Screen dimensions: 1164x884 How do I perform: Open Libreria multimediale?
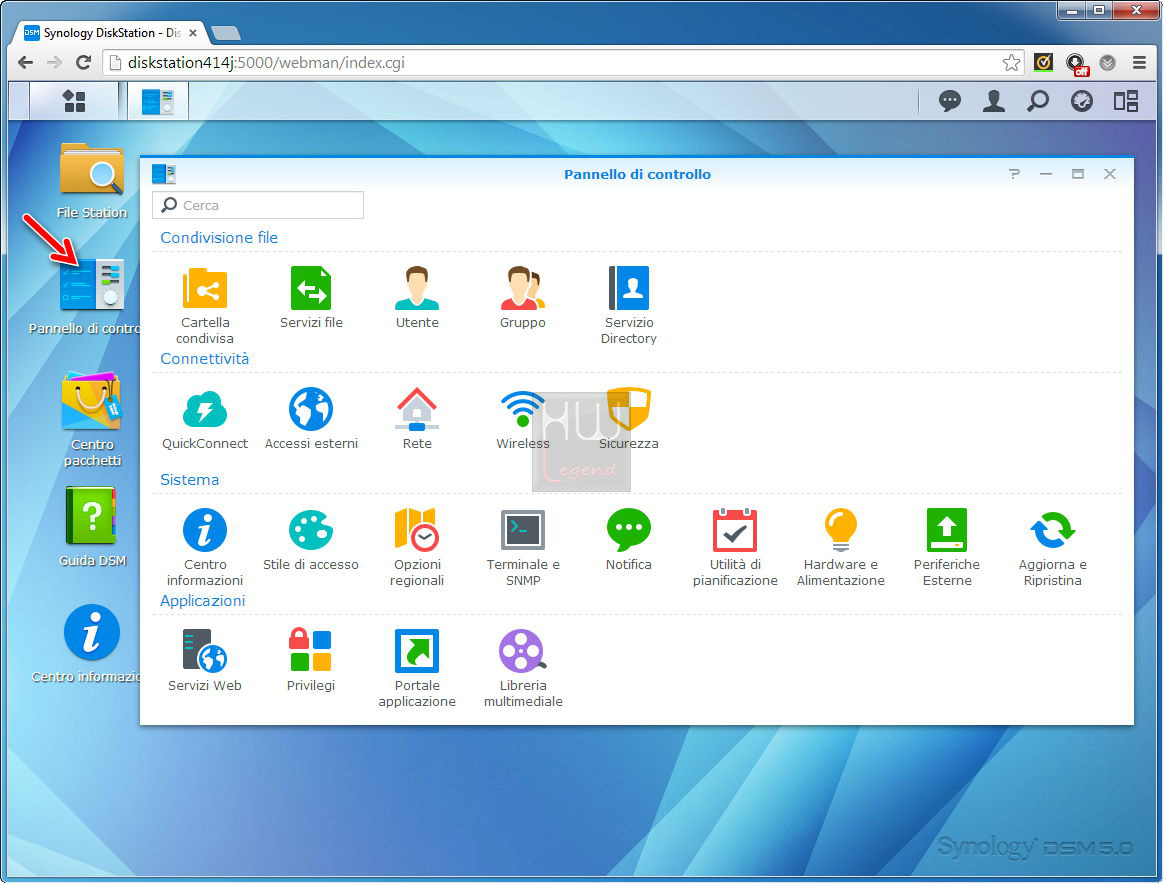[x=523, y=668]
